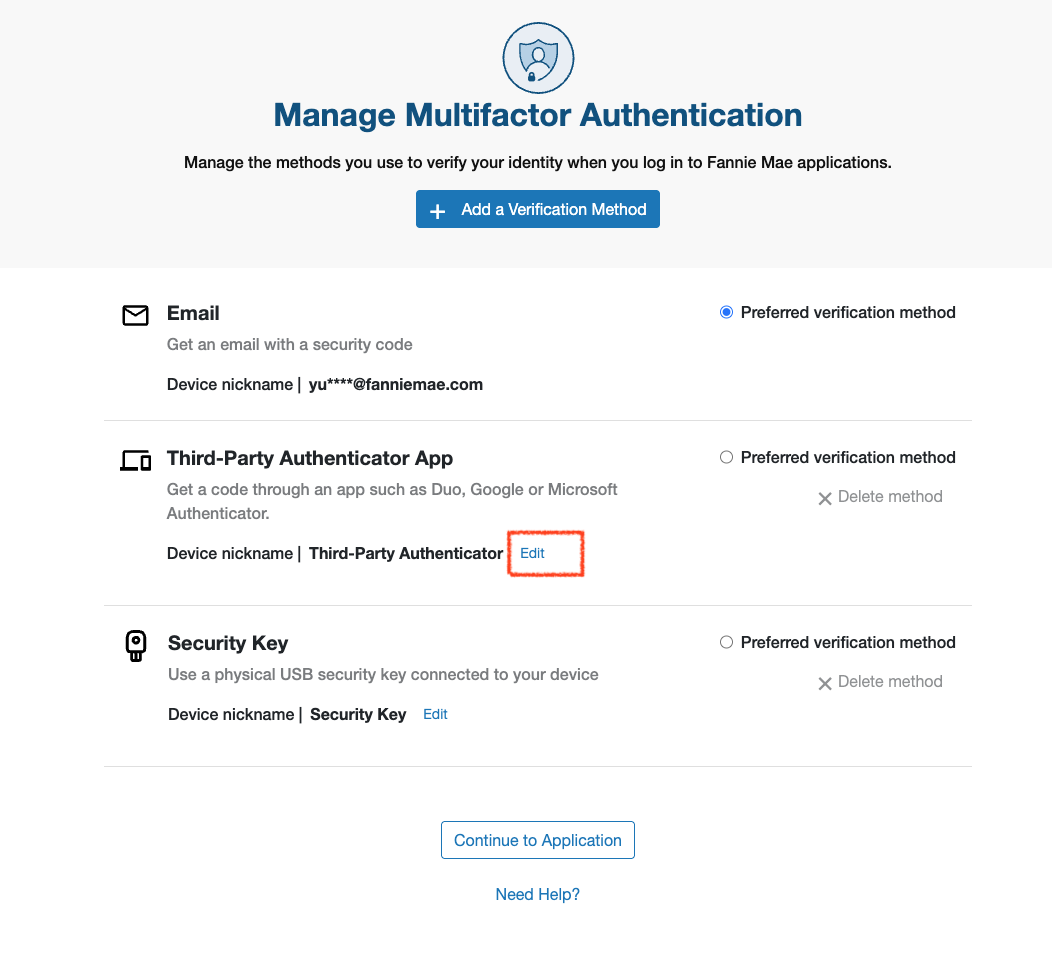Edit the Third-Party Authenticator device nickname
This screenshot has height=957, width=1052.
coord(532,553)
